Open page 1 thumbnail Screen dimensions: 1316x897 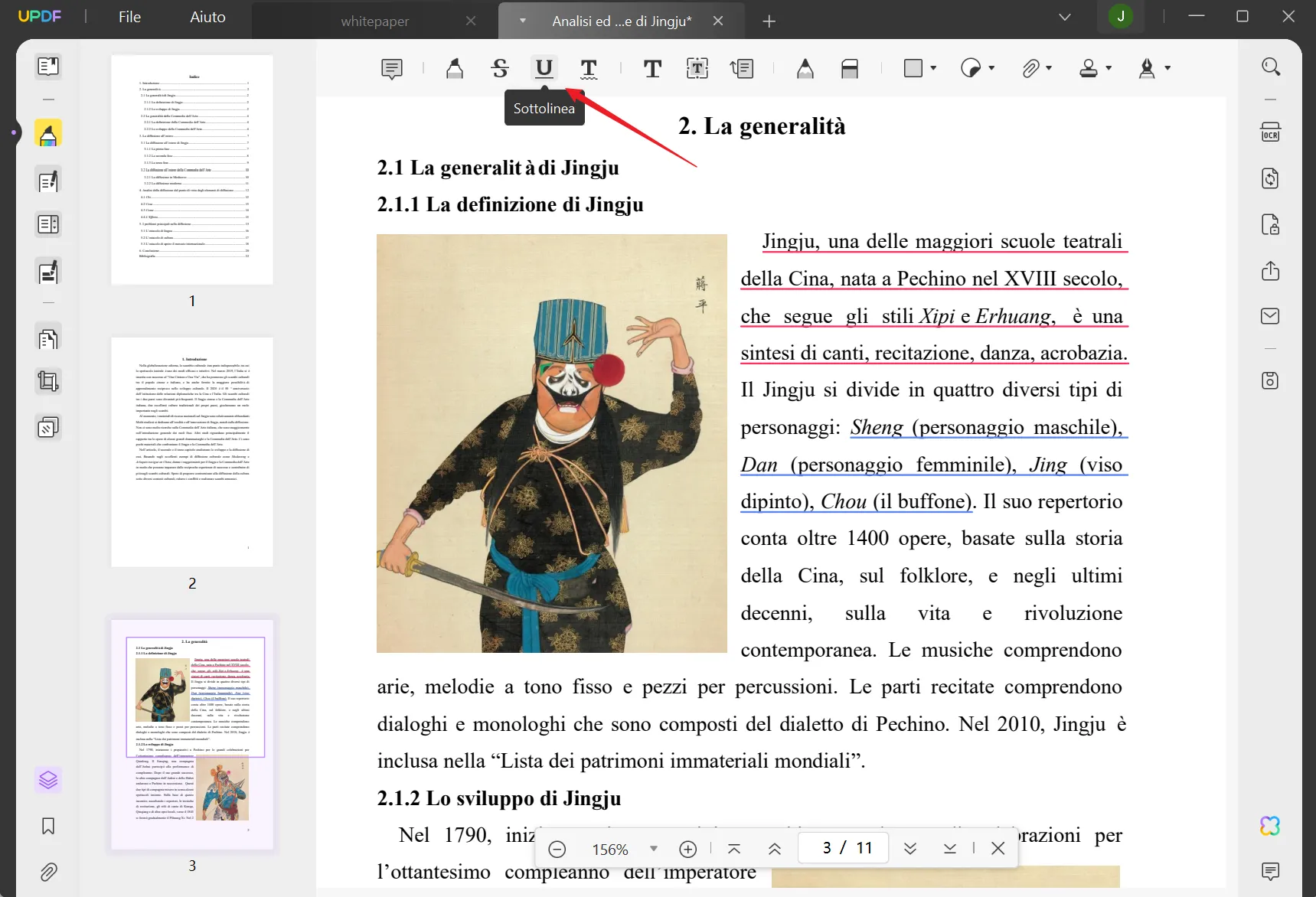[192, 169]
